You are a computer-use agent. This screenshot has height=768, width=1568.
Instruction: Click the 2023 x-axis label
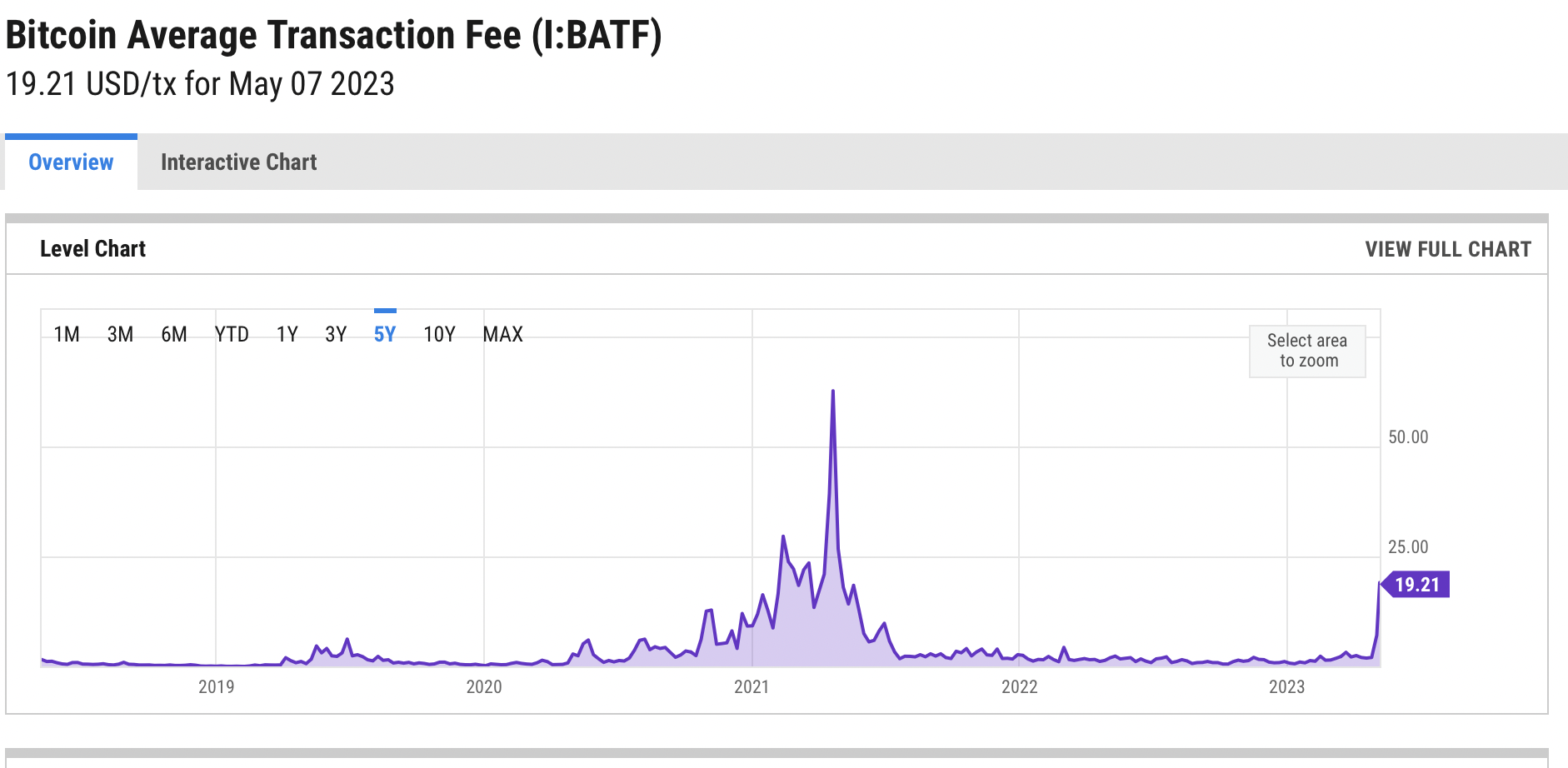[1286, 686]
